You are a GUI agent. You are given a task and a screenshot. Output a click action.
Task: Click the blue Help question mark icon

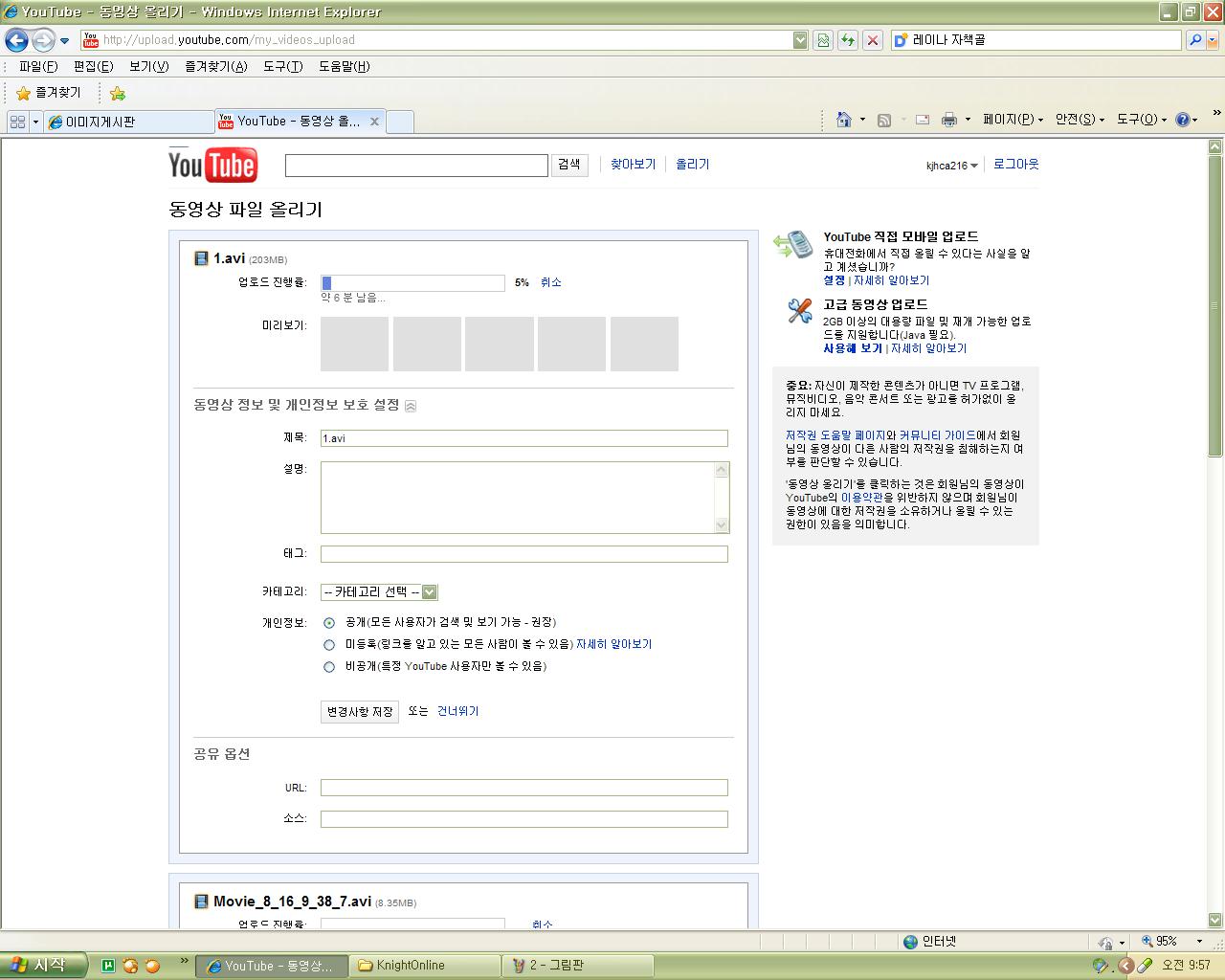pos(1183,120)
